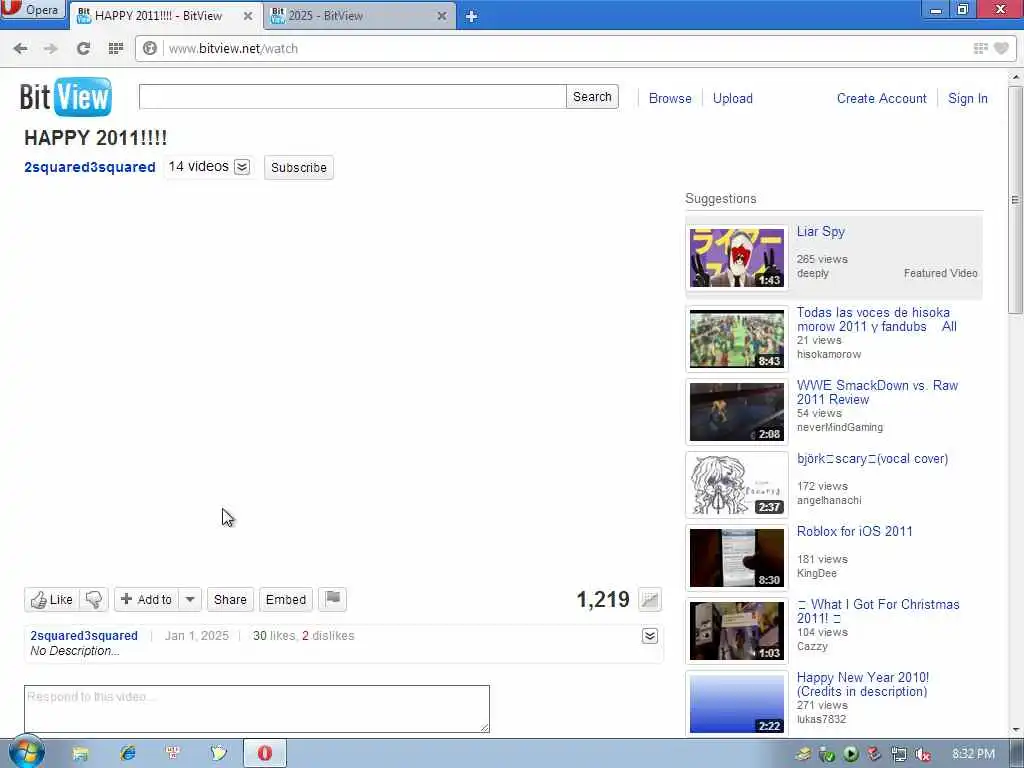Go back with the browser back arrow
This screenshot has height=768, width=1024.
(x=20, y=48)
